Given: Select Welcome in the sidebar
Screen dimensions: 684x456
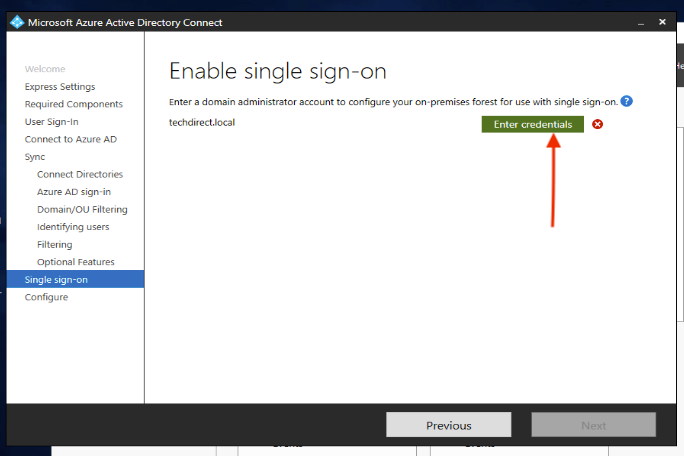Looking at the screenshot, I should coord(45,69).
